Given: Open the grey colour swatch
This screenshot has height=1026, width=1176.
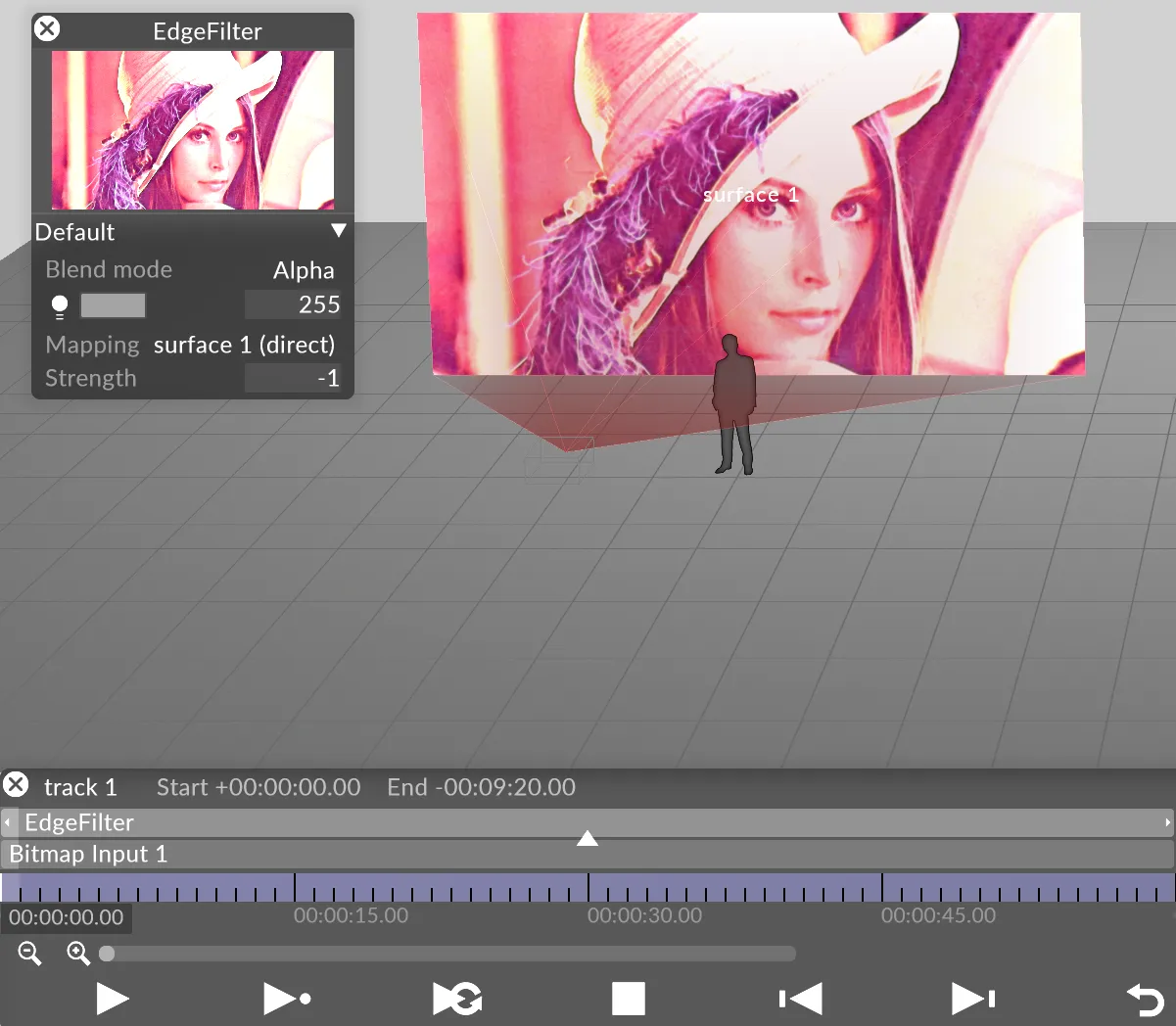Looking at the screenshot, I should click(113, 305).
